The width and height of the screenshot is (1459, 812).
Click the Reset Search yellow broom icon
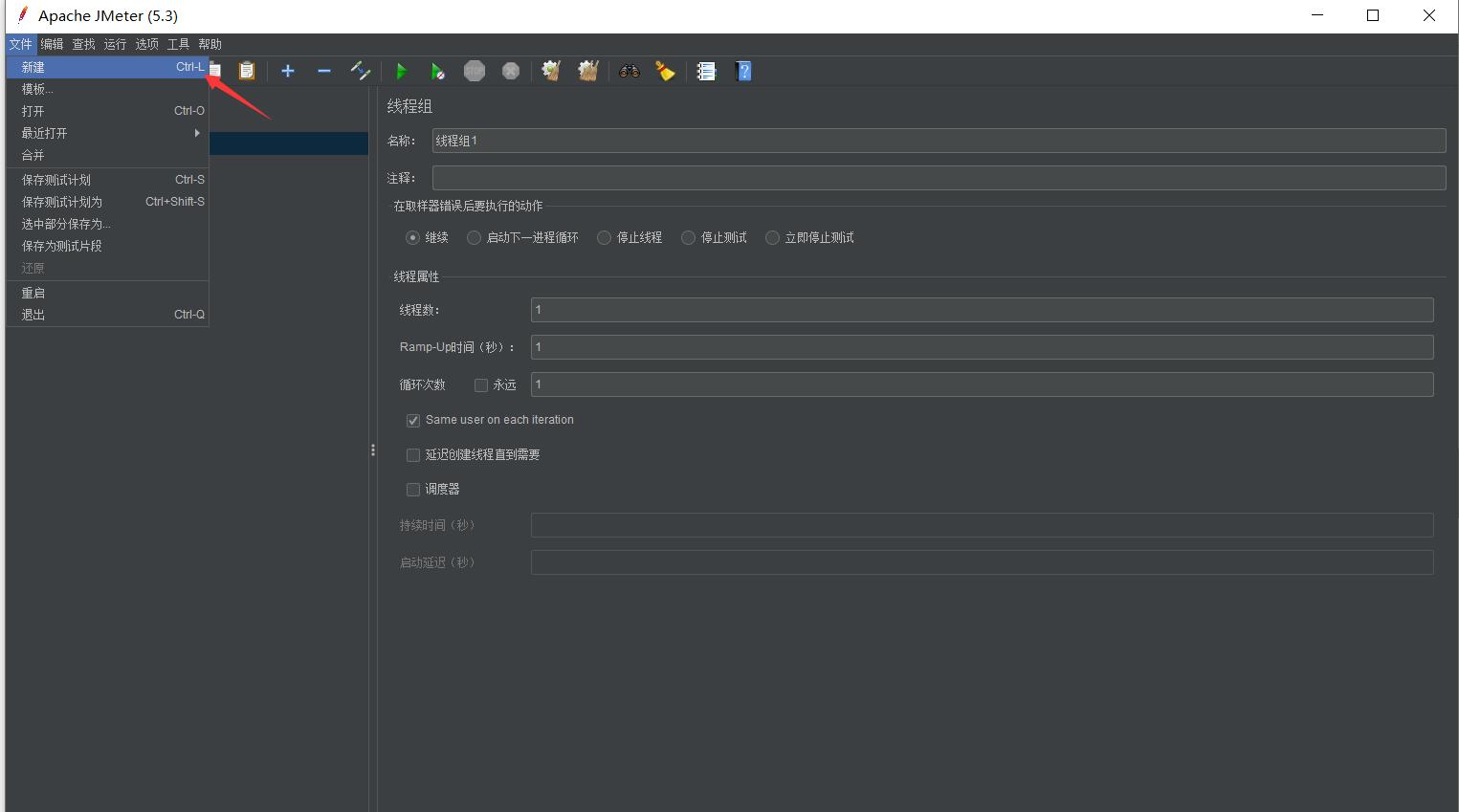(x=665, y=71)
